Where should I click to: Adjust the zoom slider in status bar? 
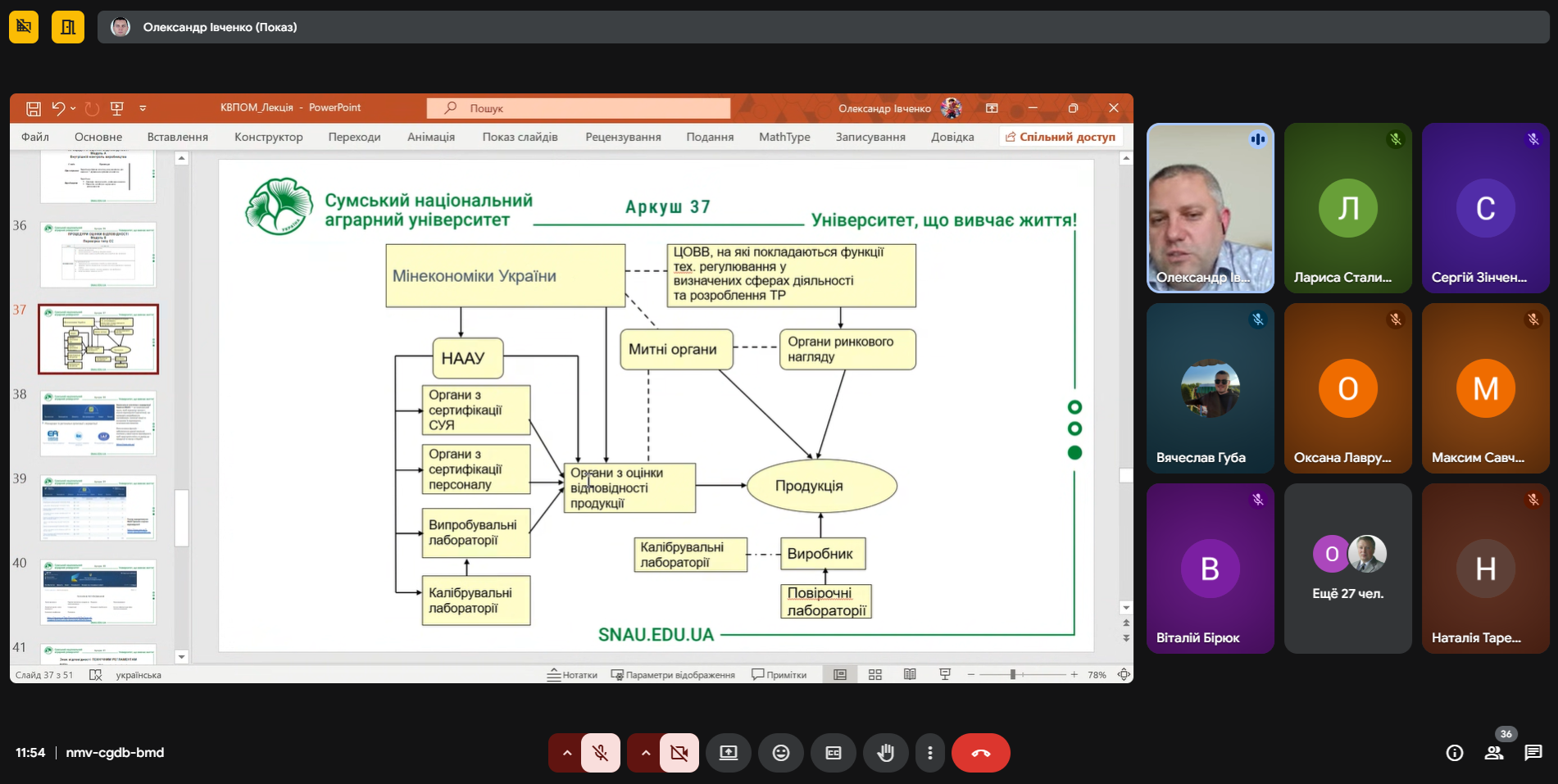point(1013,674)
